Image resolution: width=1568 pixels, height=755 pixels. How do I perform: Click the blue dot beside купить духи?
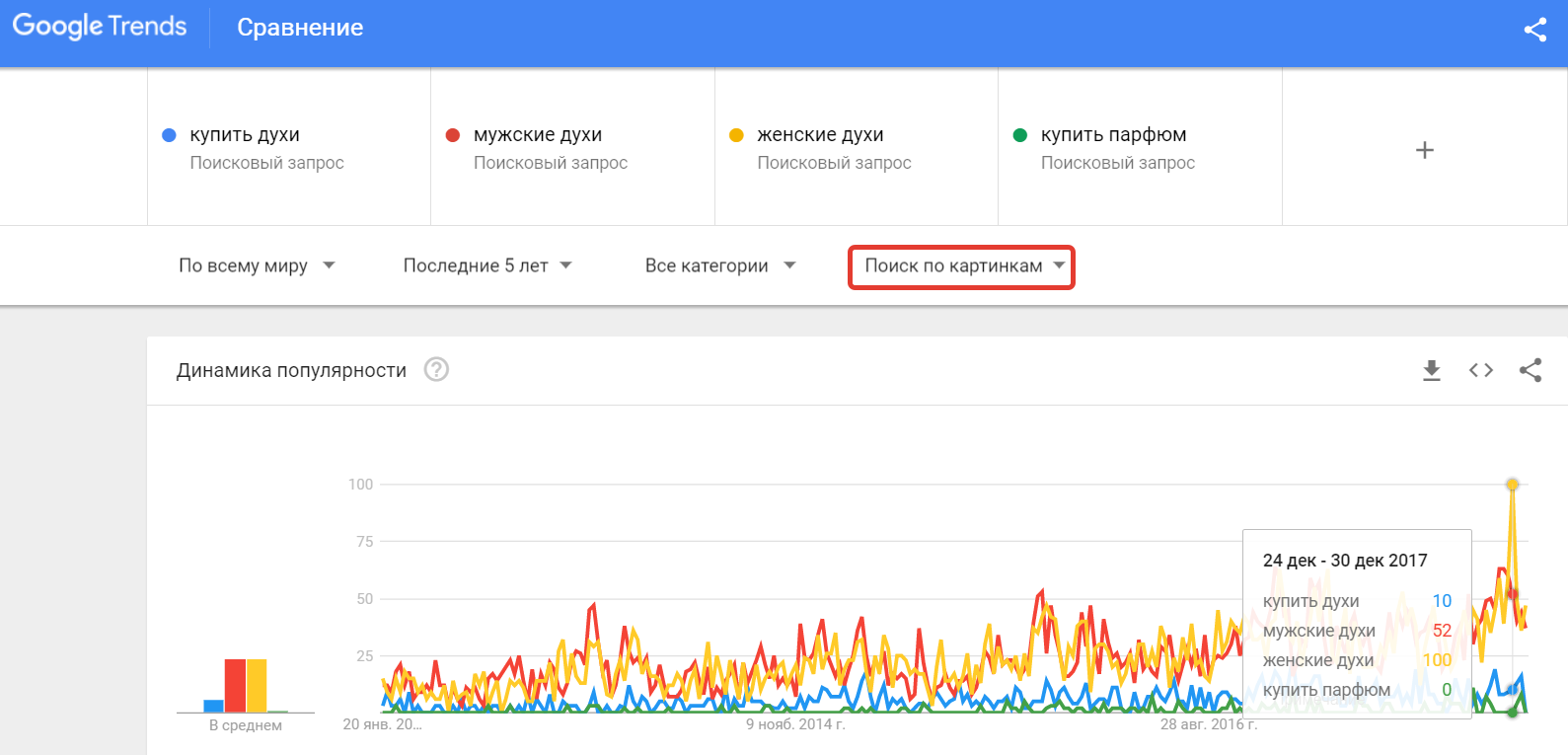[169, 135]
